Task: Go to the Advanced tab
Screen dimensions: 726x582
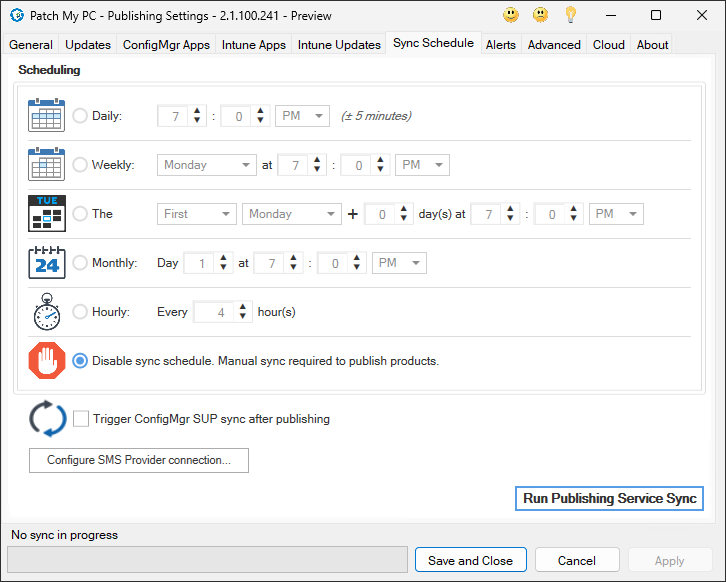Action: pyautogui.click(x=554, y=45)
